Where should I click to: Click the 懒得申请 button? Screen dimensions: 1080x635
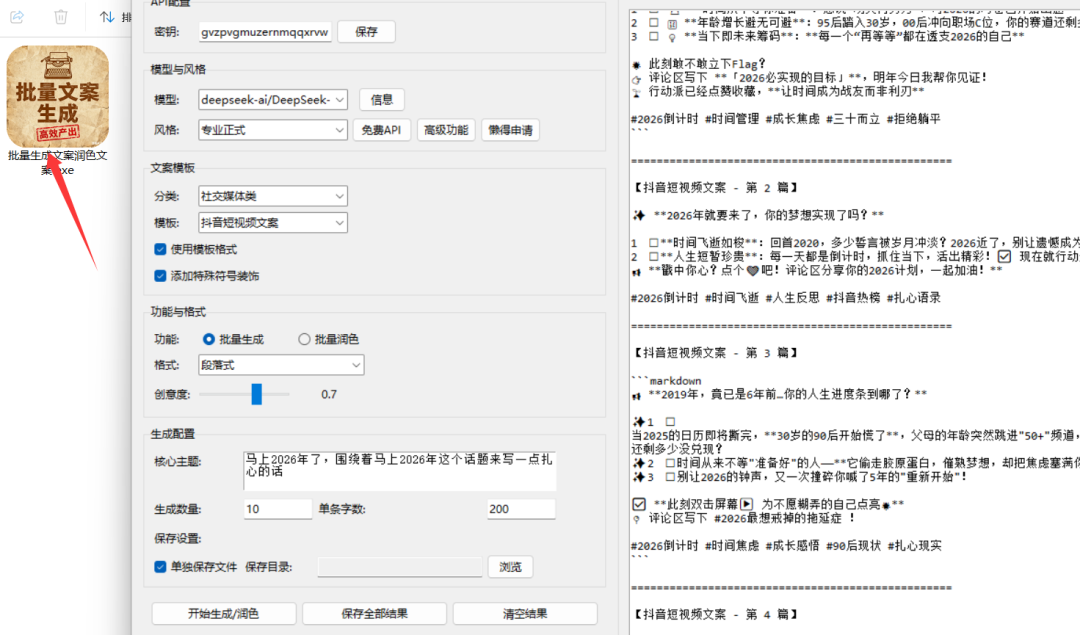coord(510,129)
